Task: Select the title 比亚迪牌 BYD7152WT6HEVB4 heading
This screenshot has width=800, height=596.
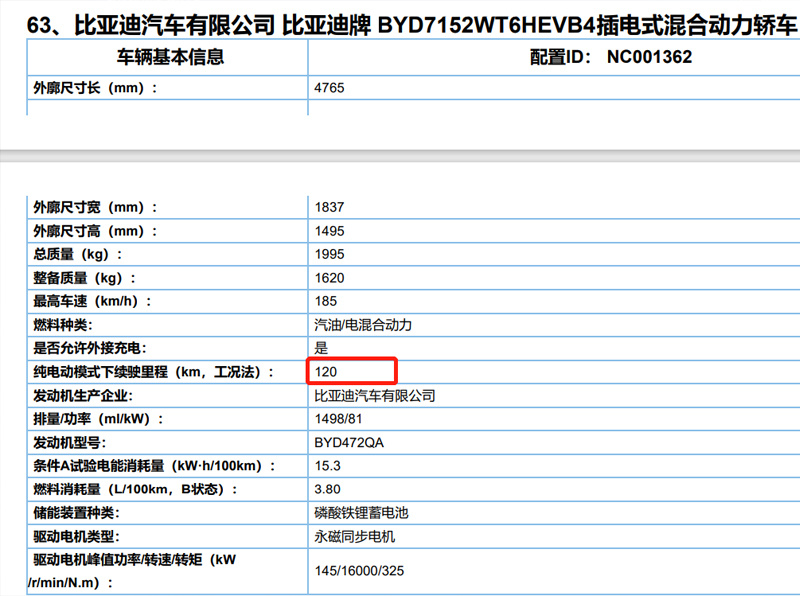Action: click(x=412, y=24)
